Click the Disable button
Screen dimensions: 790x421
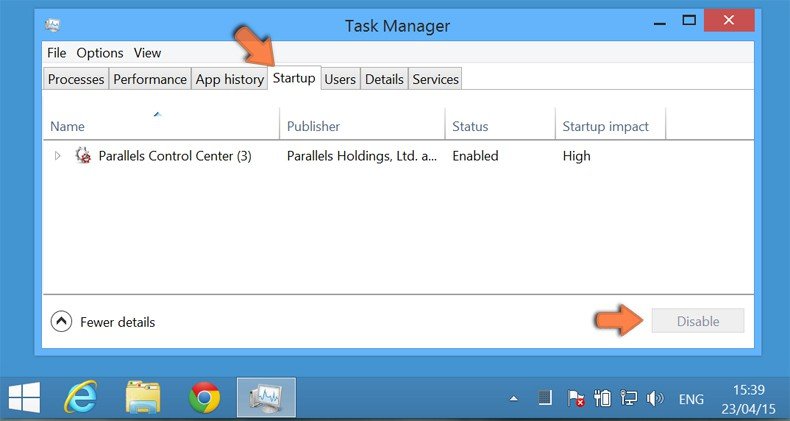(x=698, y=321)
